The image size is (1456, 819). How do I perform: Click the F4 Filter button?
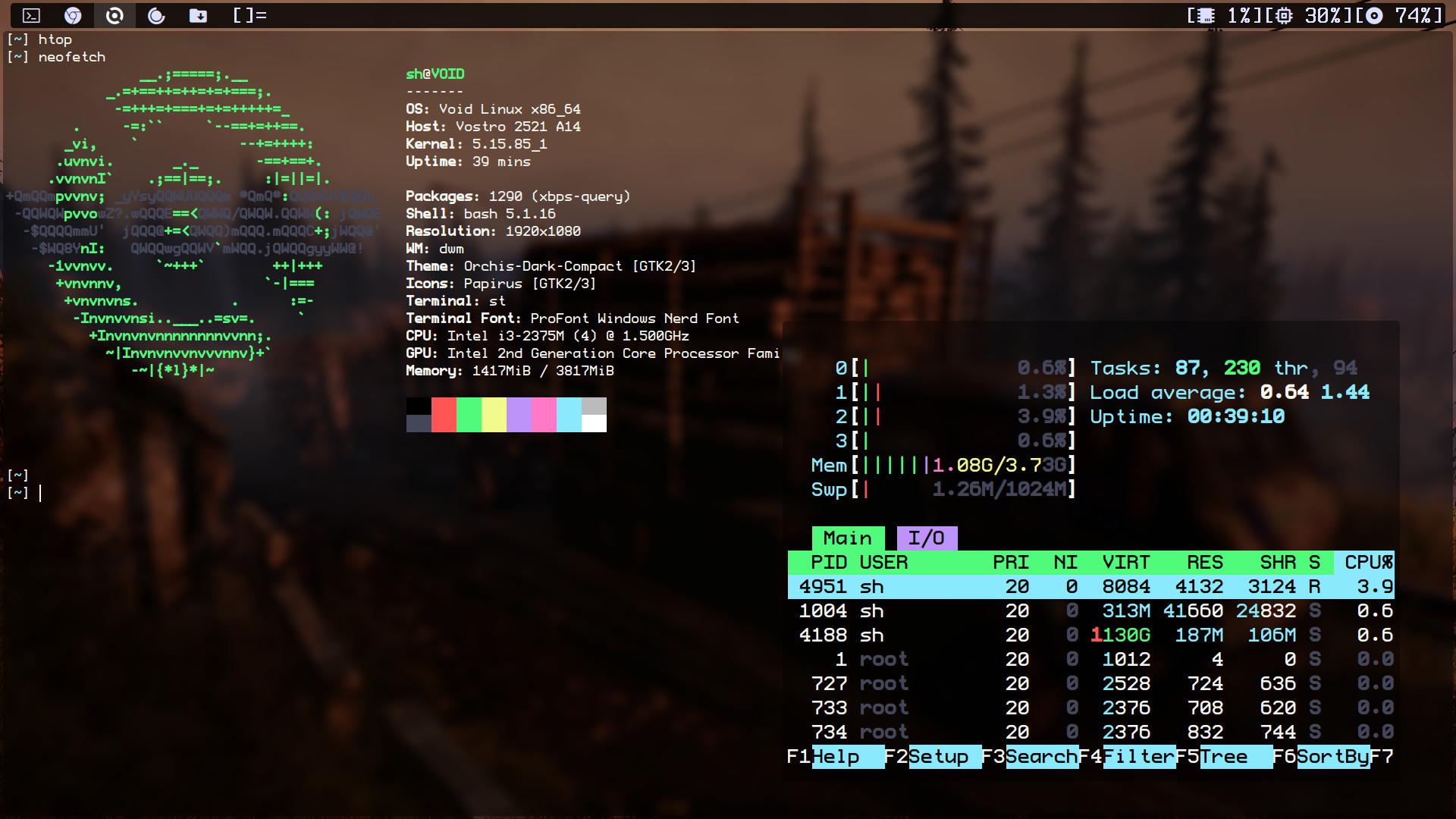click(x=1137, y=756)
